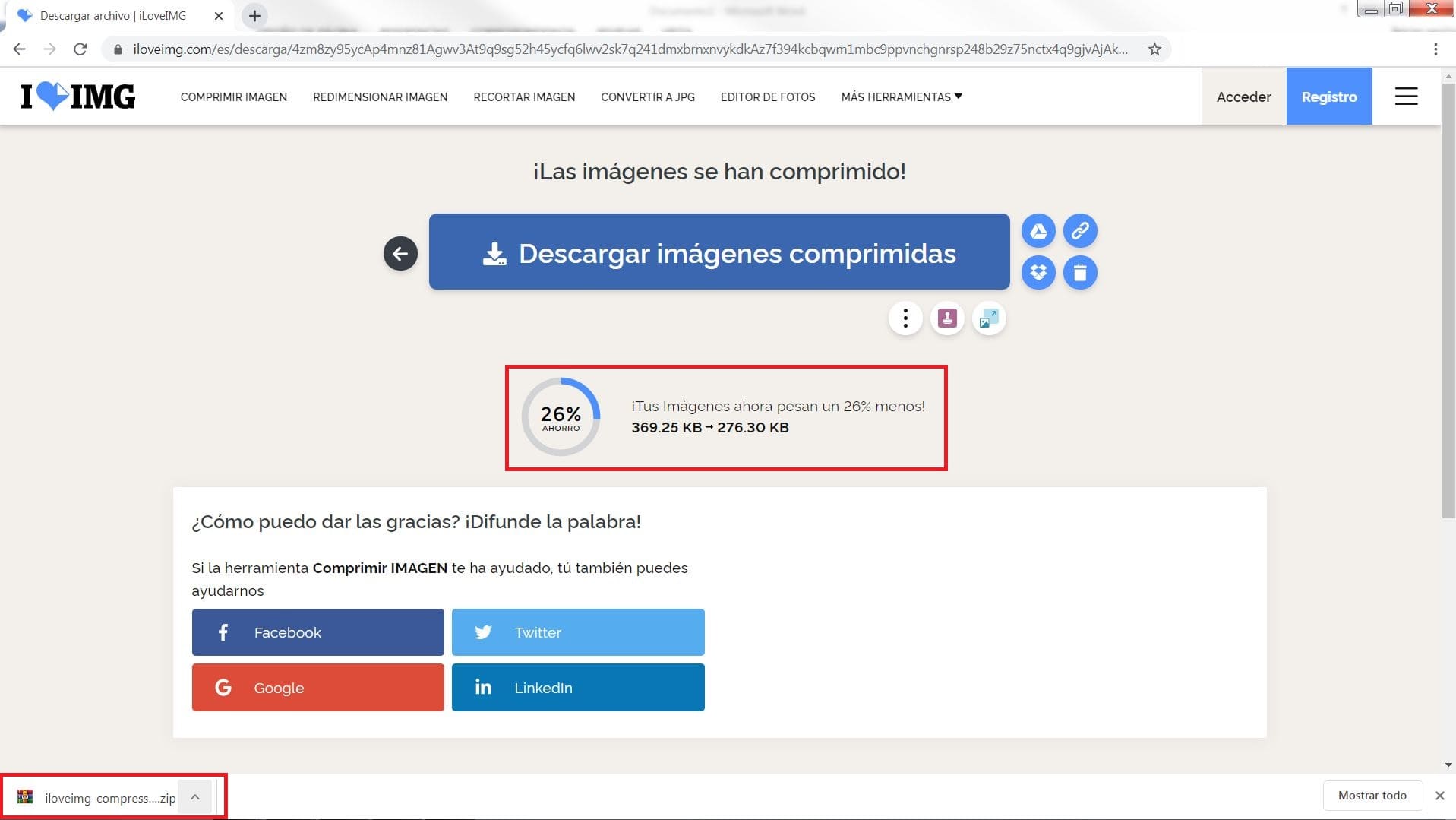Image resolution: width=1456 pixels, height=820 pixels.
Task: Expand options for the downloaded zip file
Action: click(195, 797)
